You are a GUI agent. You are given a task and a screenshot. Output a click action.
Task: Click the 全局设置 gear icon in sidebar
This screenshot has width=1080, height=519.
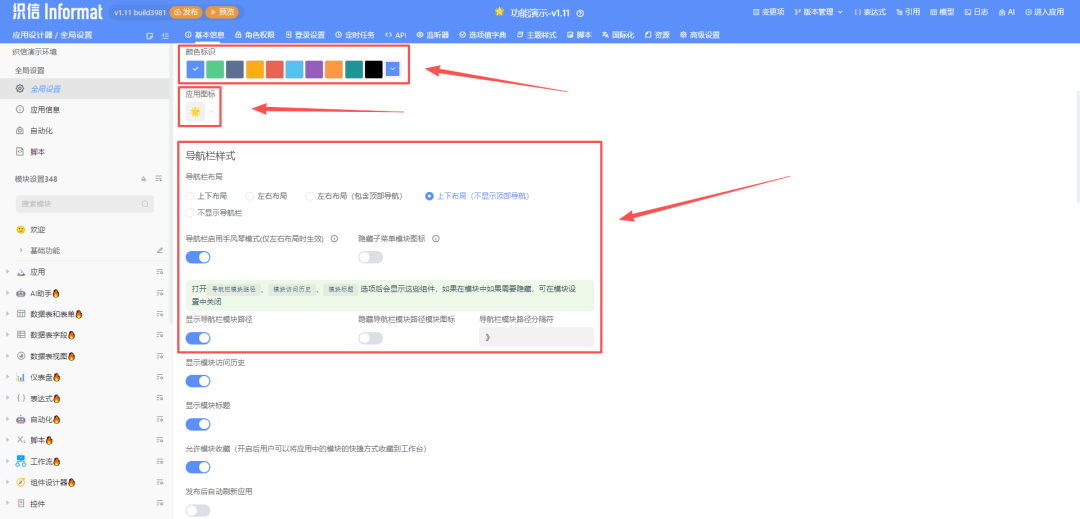20,89
